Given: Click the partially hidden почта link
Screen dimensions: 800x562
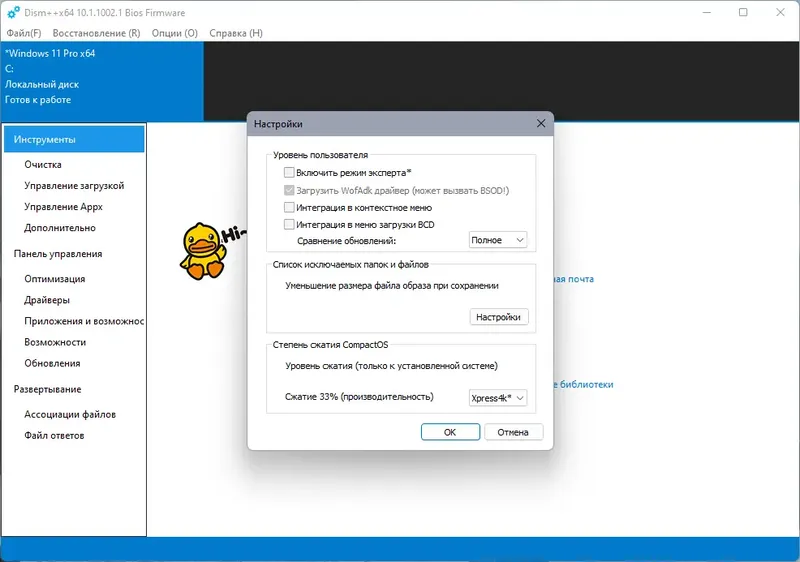Looking at the screenshot, I should (574, 279).
